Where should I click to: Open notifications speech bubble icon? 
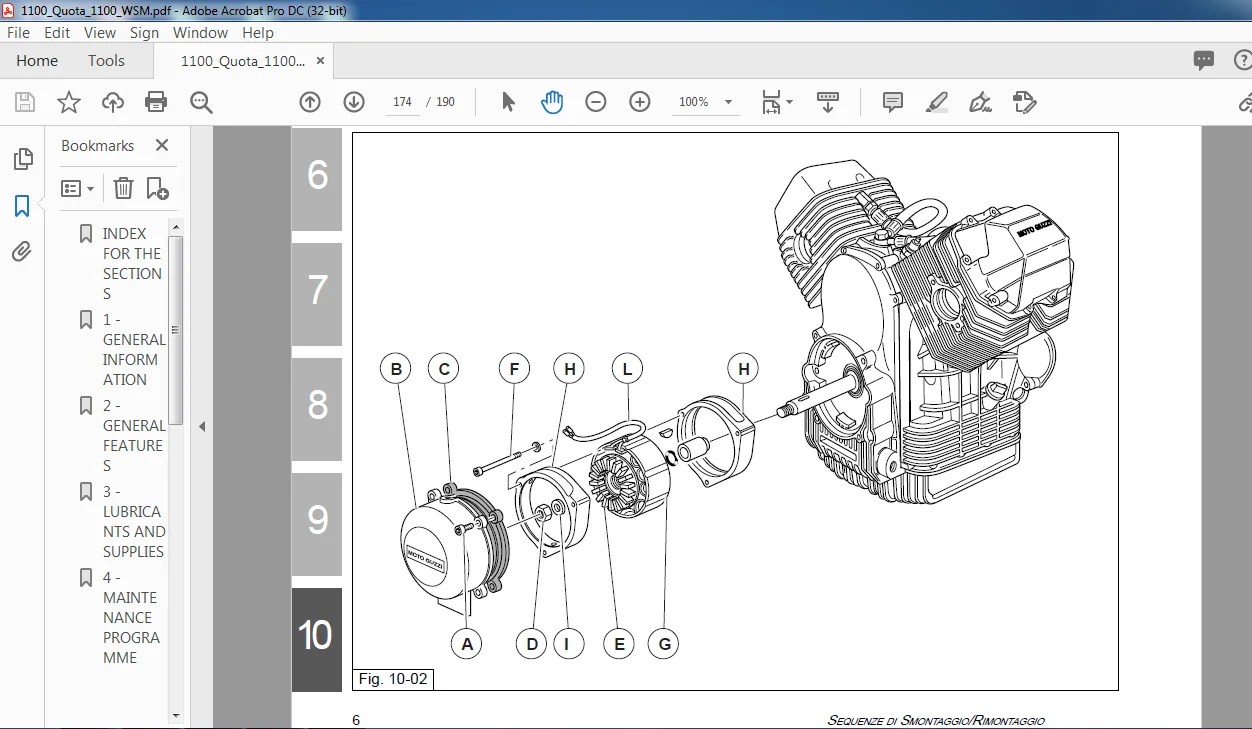pos(1204,61)
